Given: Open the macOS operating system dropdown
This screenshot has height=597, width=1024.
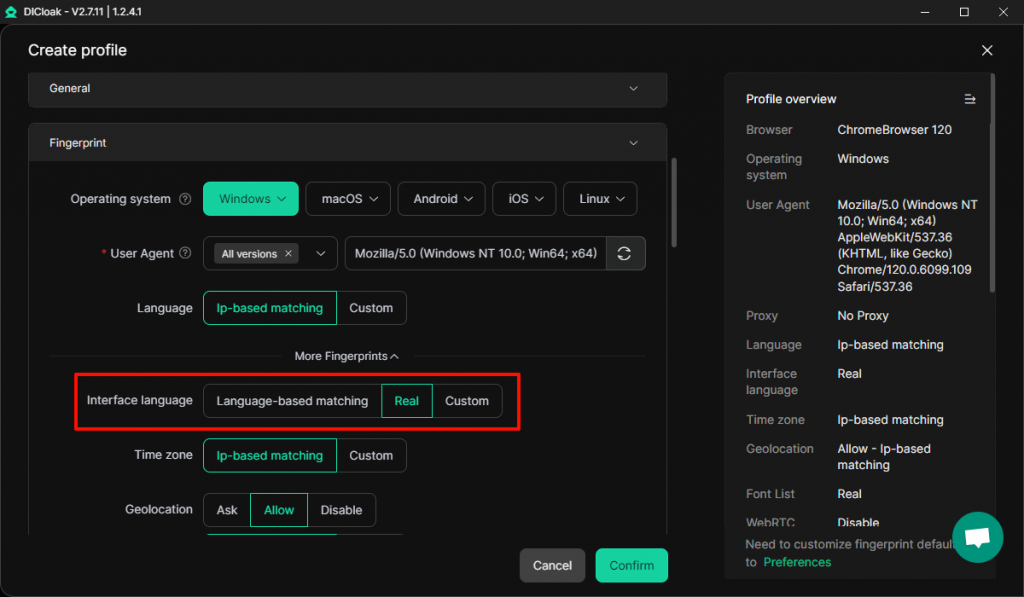Looking at the screenshot, I should point(348,199).
